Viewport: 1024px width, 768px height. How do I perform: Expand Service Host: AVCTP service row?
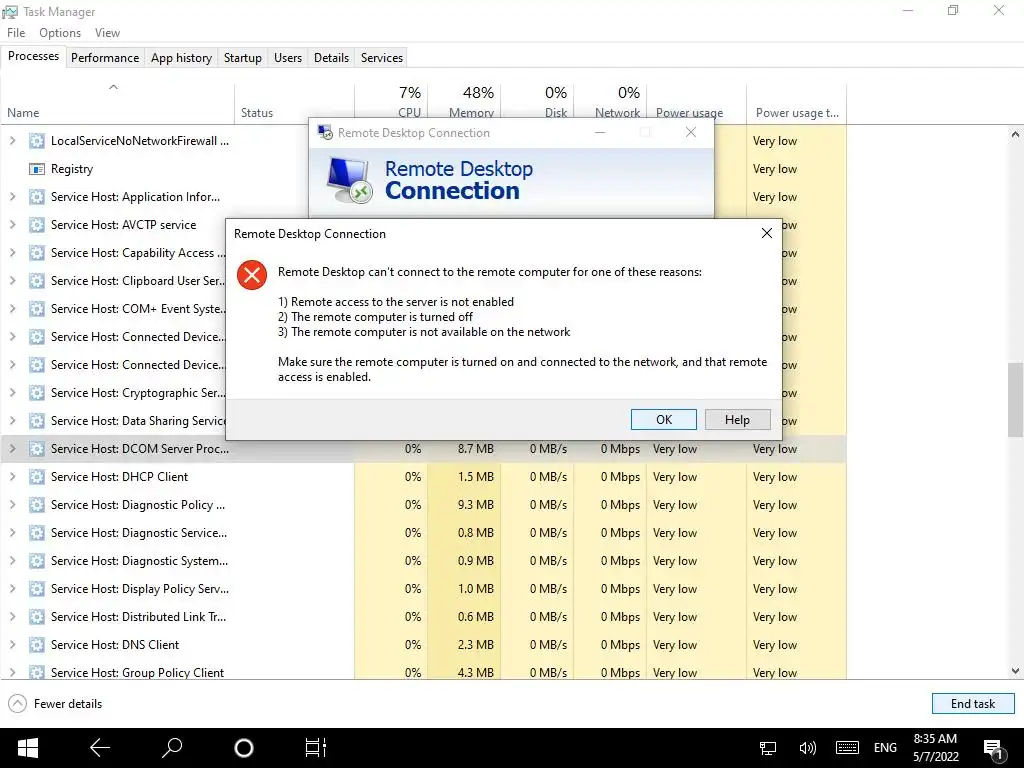coord(12,225)
